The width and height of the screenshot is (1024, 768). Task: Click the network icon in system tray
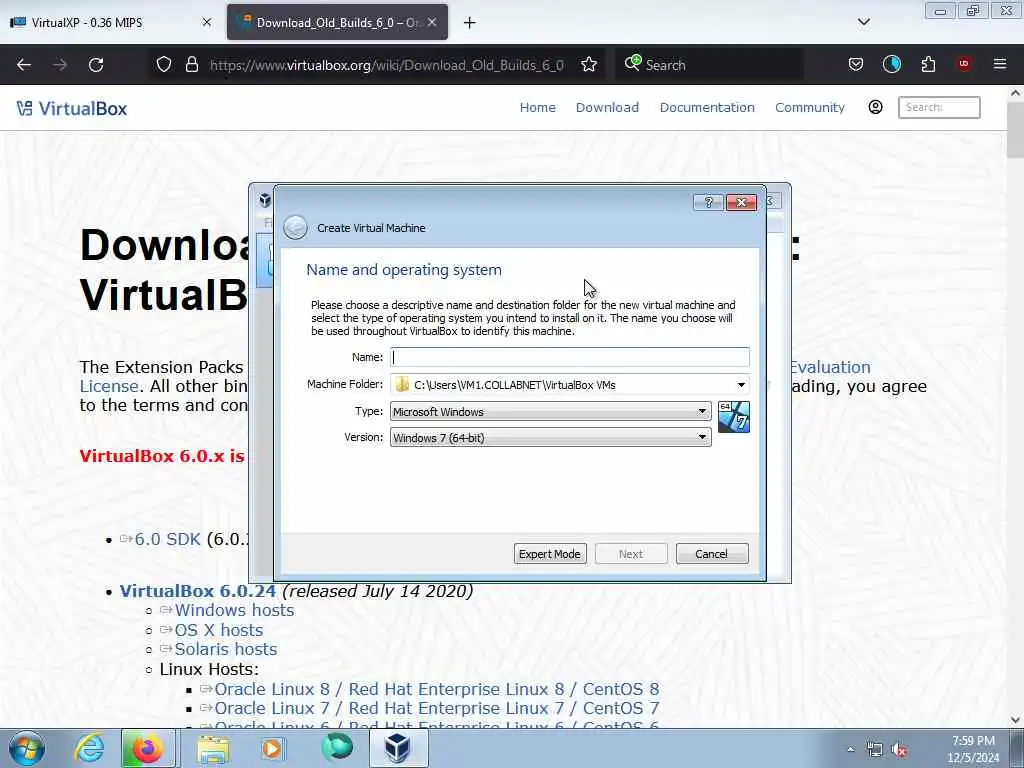point(874,750)
